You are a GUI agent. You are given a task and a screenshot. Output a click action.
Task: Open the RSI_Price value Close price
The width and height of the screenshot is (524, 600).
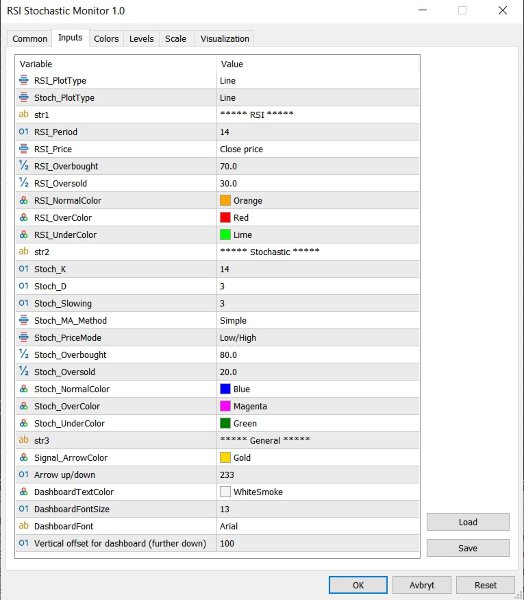(x=318, y=149)
